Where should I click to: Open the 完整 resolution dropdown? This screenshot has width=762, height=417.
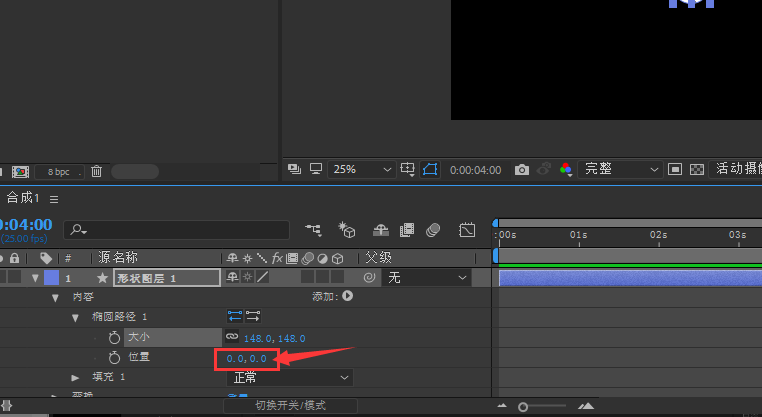point(621,170)
